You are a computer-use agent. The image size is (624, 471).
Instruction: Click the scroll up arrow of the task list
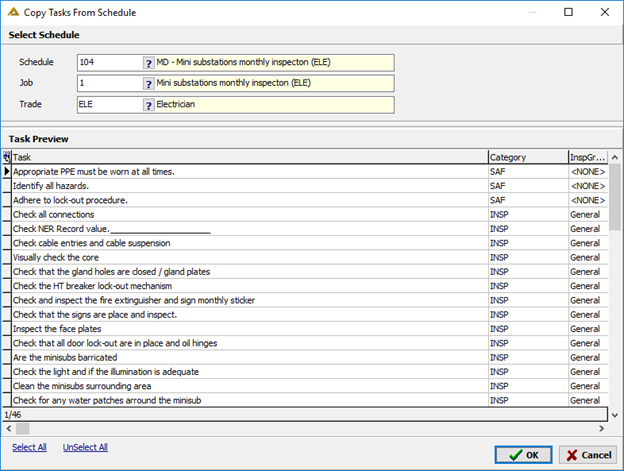(615, 158)
